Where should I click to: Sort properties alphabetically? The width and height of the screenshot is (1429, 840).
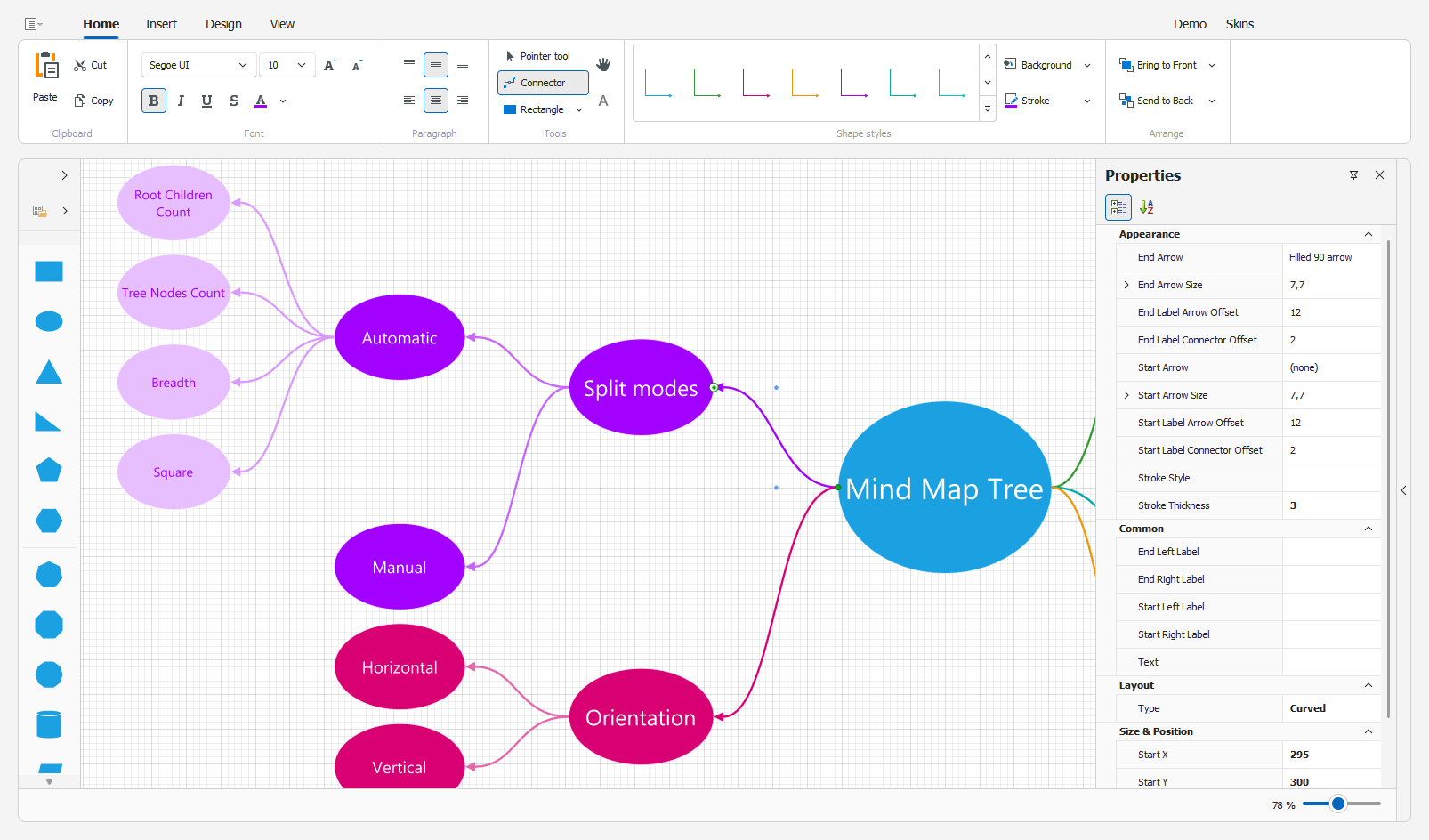(x=1146, y=206)
